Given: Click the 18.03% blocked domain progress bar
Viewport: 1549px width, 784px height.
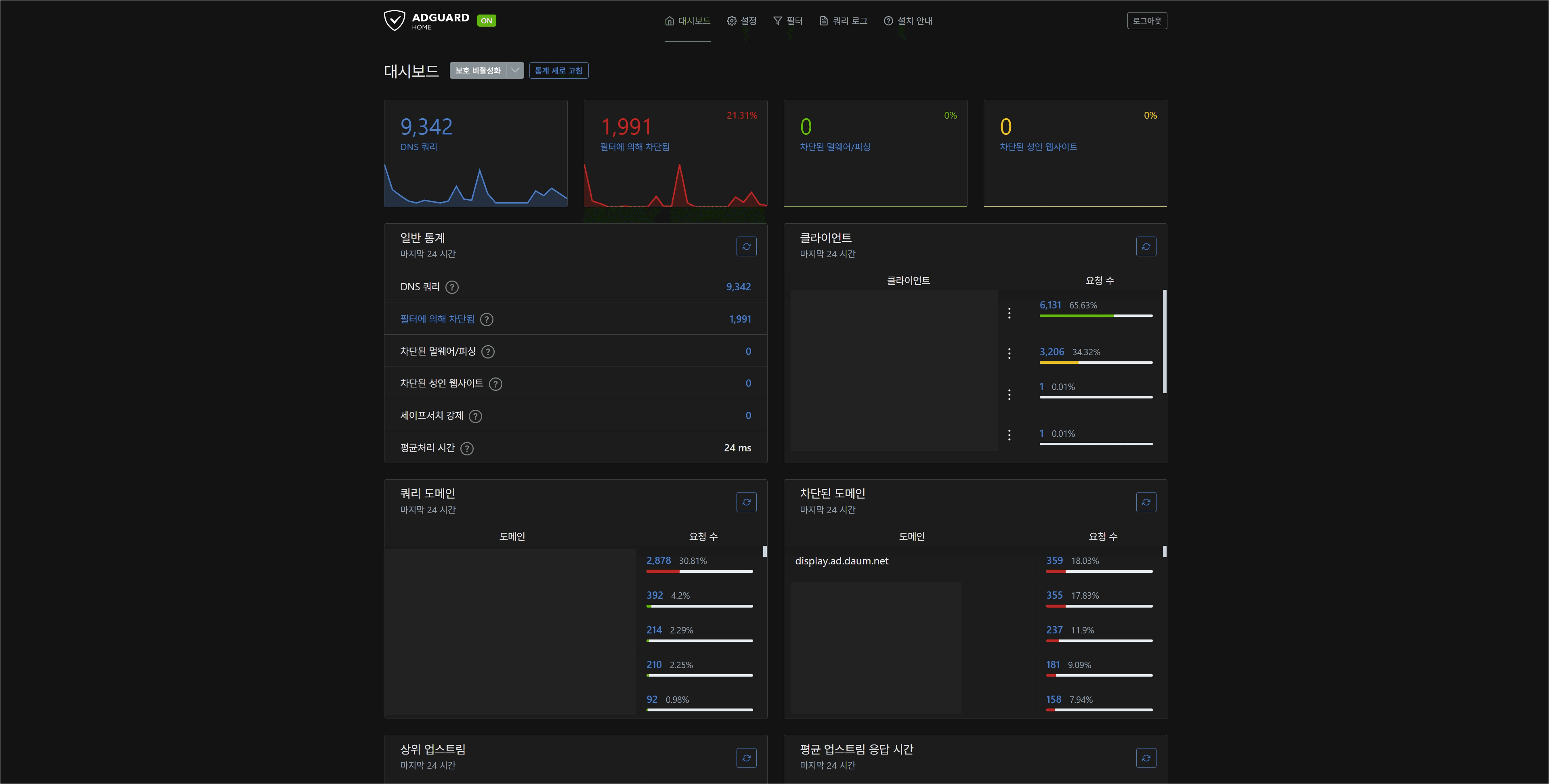Looking at the screenshot, I should coord(1099,572).
